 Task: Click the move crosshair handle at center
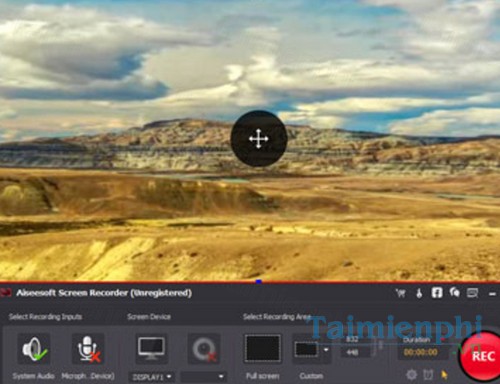coord(259,139)
